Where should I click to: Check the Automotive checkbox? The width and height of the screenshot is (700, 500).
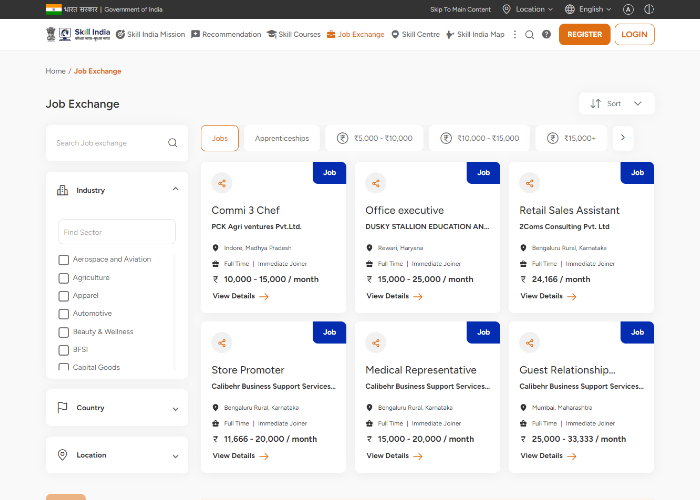[x=64, y=314]
